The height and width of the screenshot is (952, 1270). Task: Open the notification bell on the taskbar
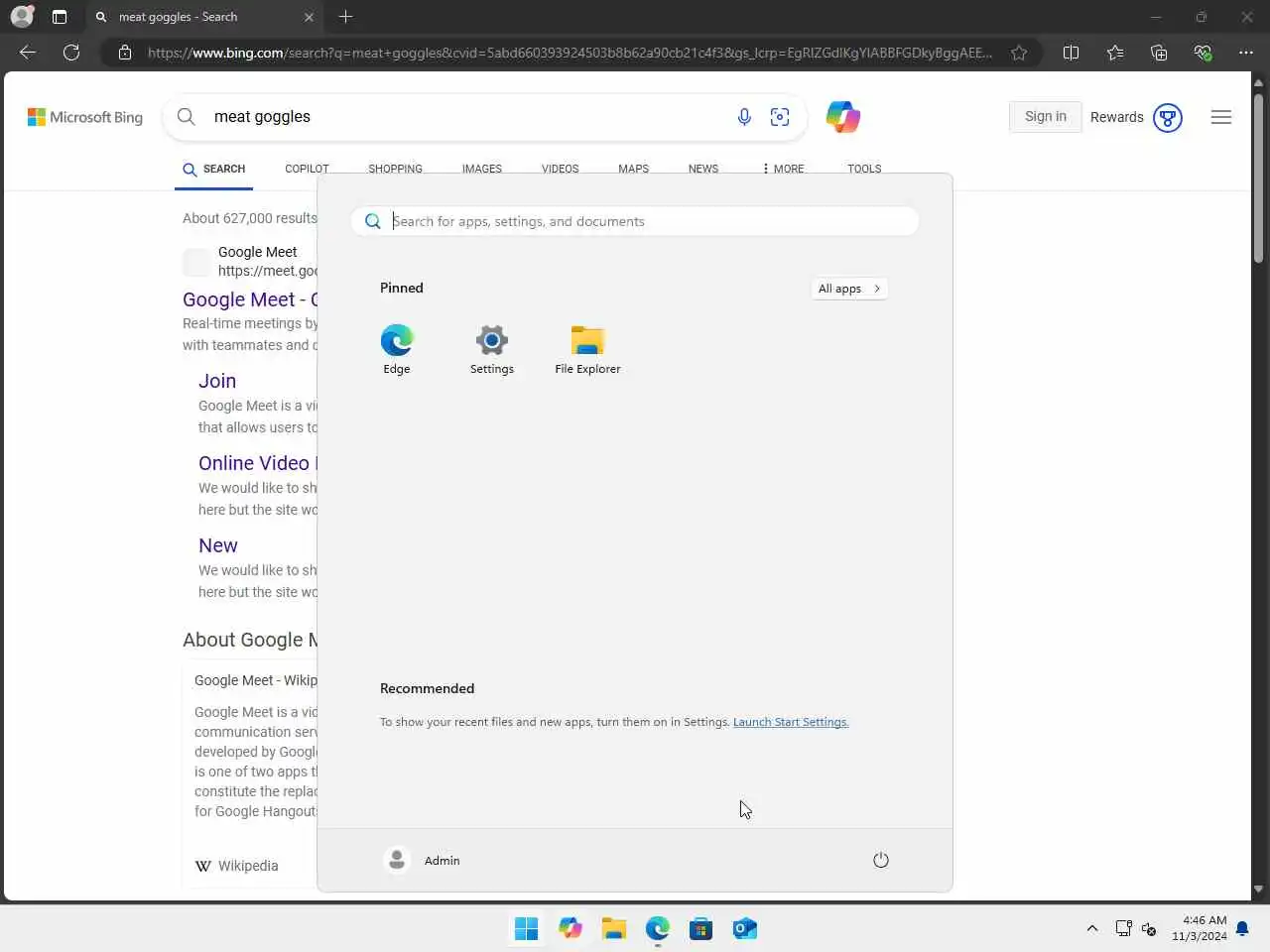coord(1242,928)
